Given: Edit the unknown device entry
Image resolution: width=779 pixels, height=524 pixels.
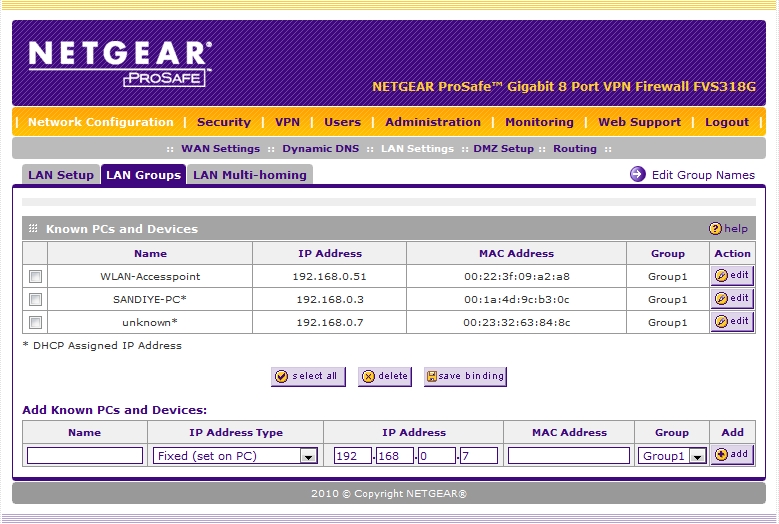Looking at the screenshot, I should click(732, 321).
